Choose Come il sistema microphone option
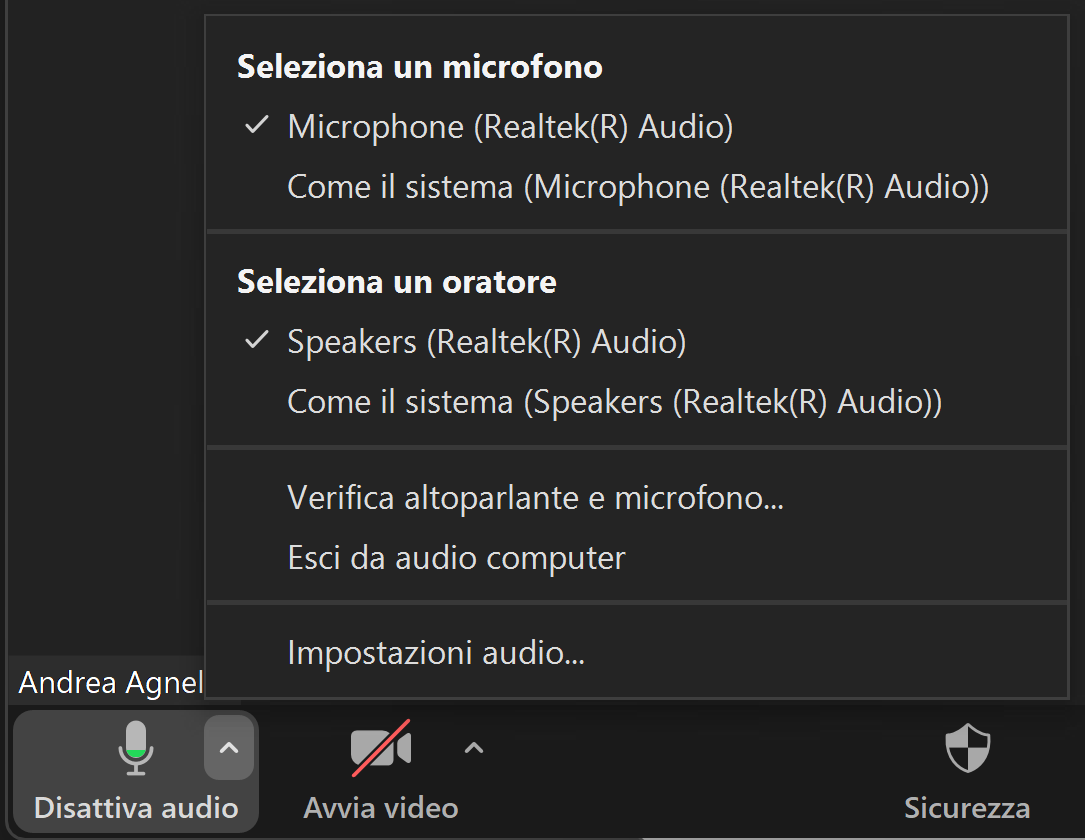1085x840 pixels. point(637,187)
